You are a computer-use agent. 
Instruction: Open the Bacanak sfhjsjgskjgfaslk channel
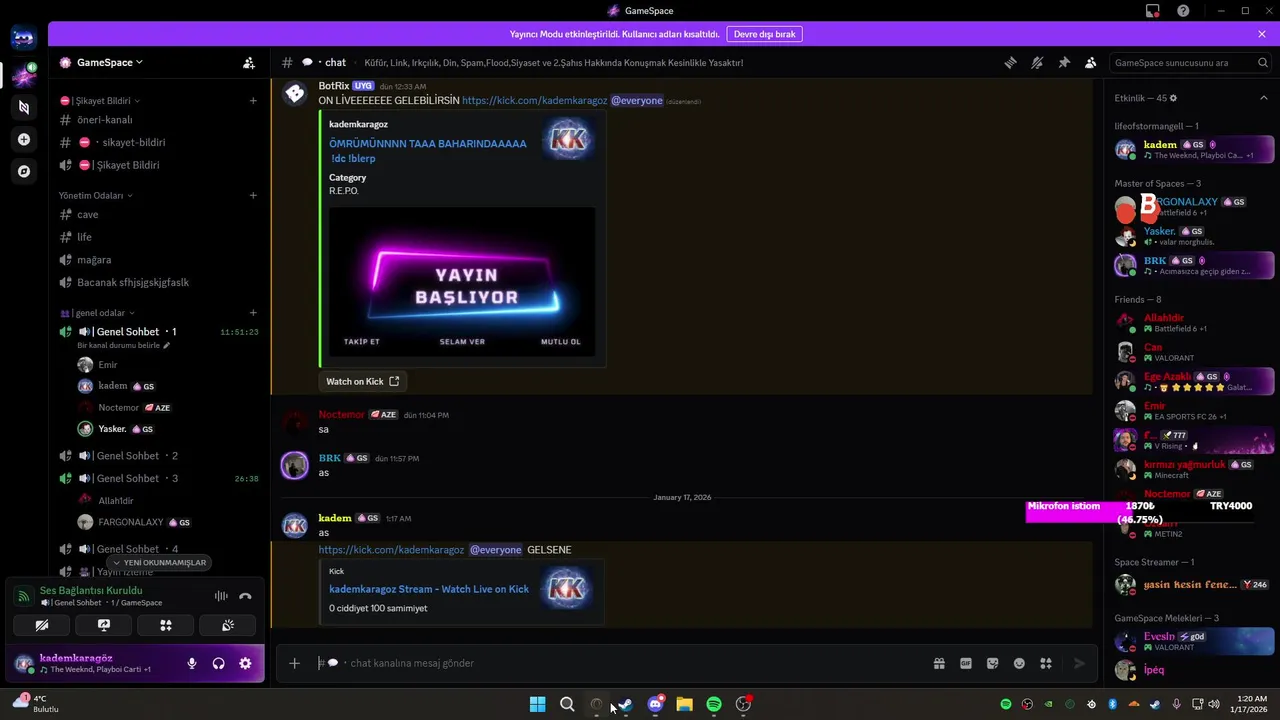click(x=160, y=282)
